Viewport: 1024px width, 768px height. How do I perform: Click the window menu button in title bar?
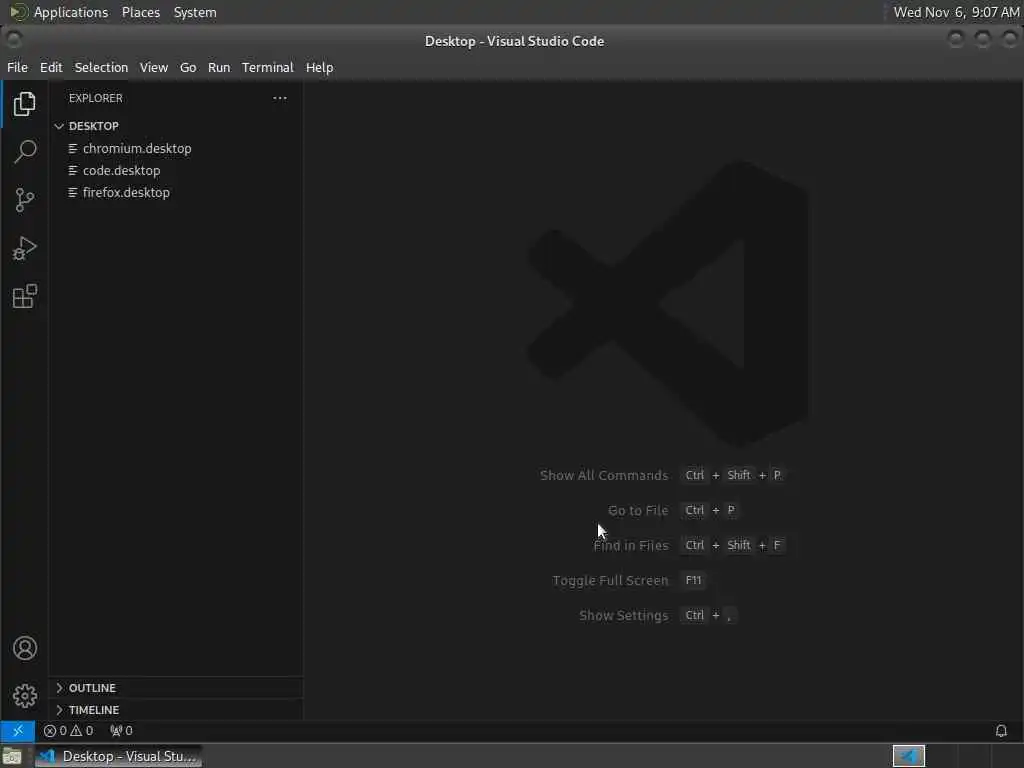coord(14,40)
